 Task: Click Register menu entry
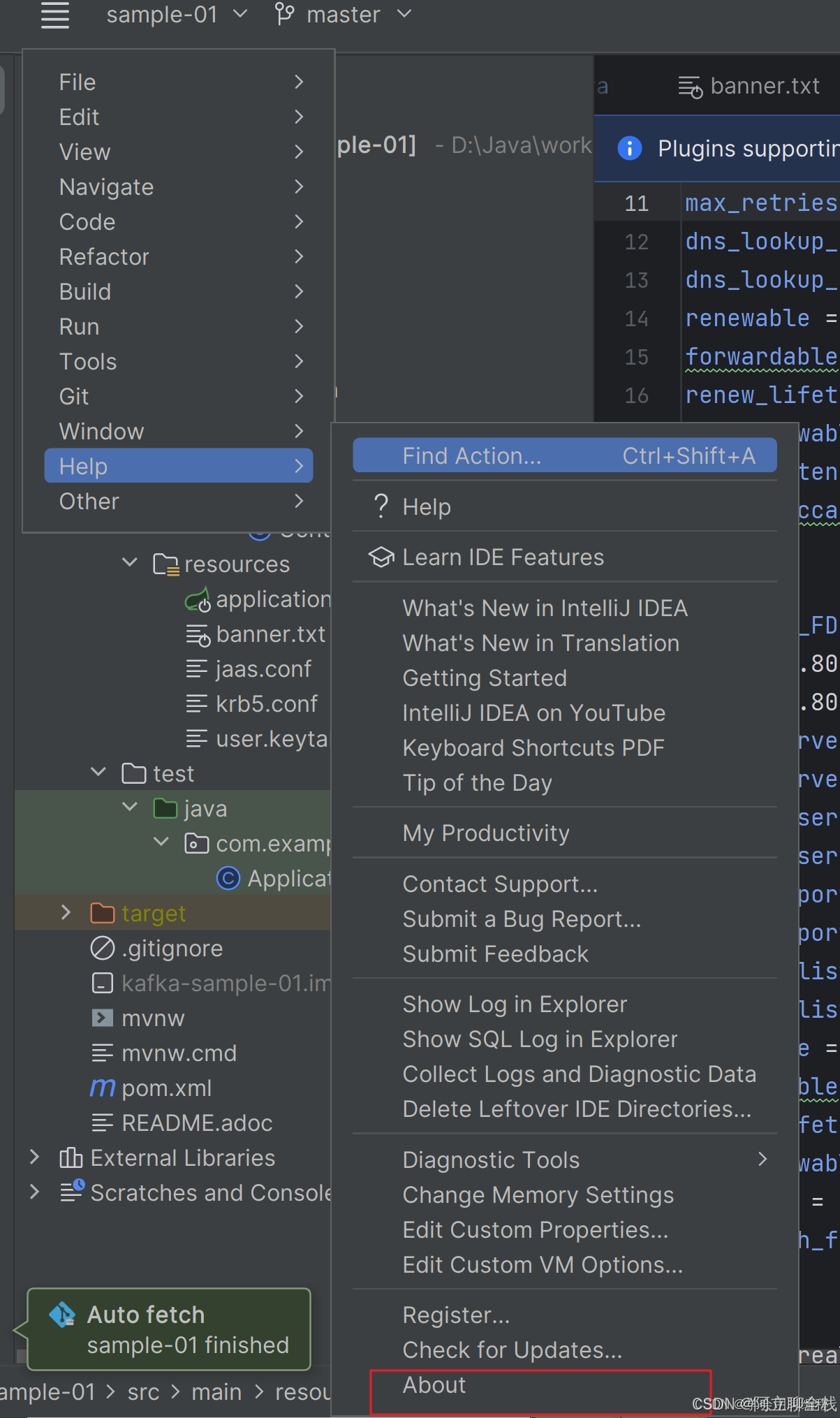[565, 1315]
